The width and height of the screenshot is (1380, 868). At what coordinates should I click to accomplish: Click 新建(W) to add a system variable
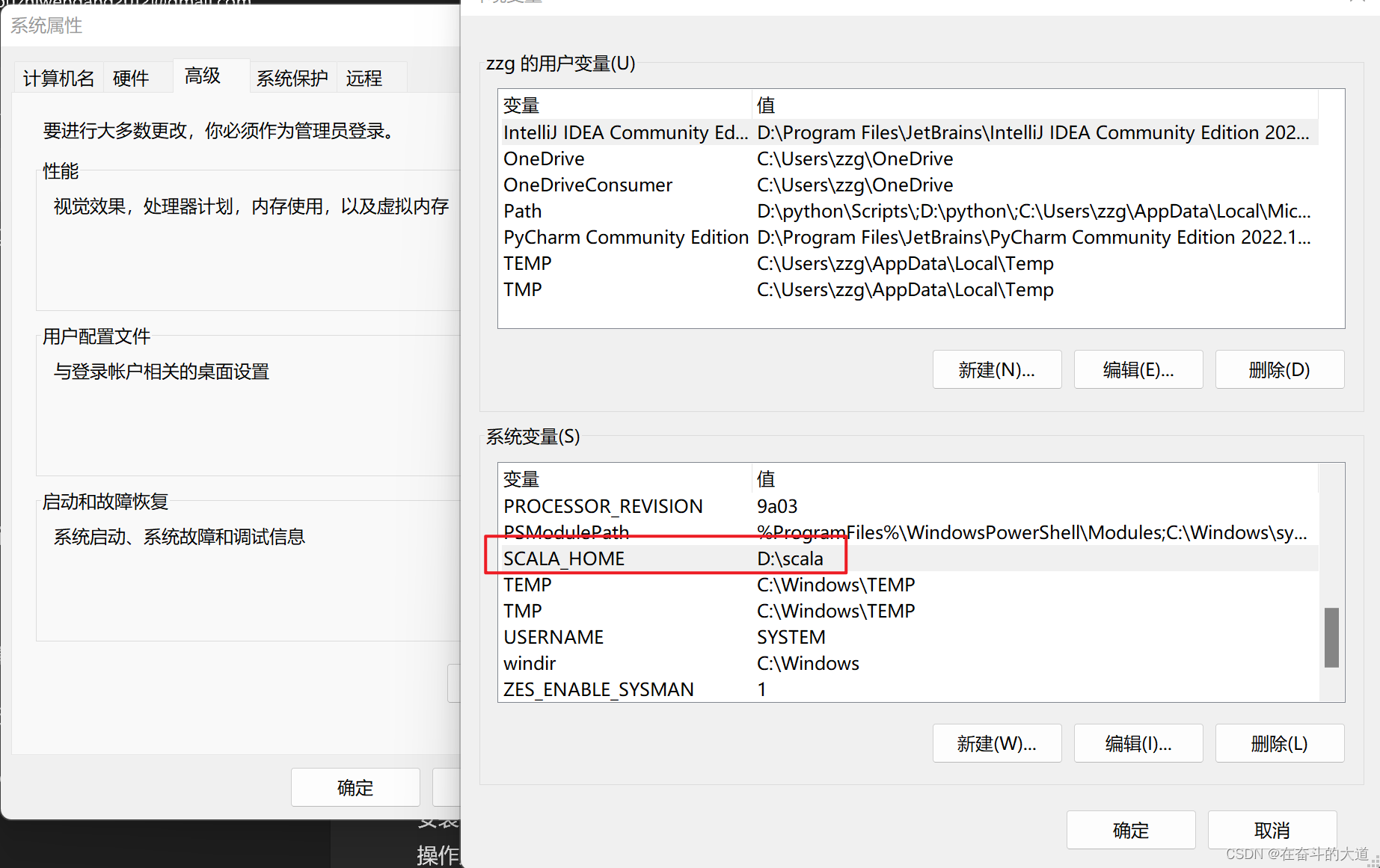pyautogui.click(x=996, y=742)
